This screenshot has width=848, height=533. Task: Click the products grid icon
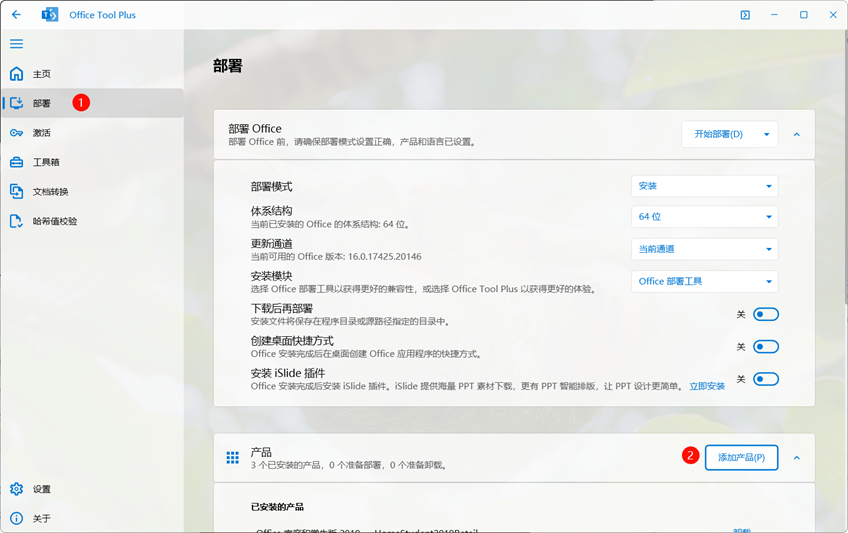click(233, 458)
